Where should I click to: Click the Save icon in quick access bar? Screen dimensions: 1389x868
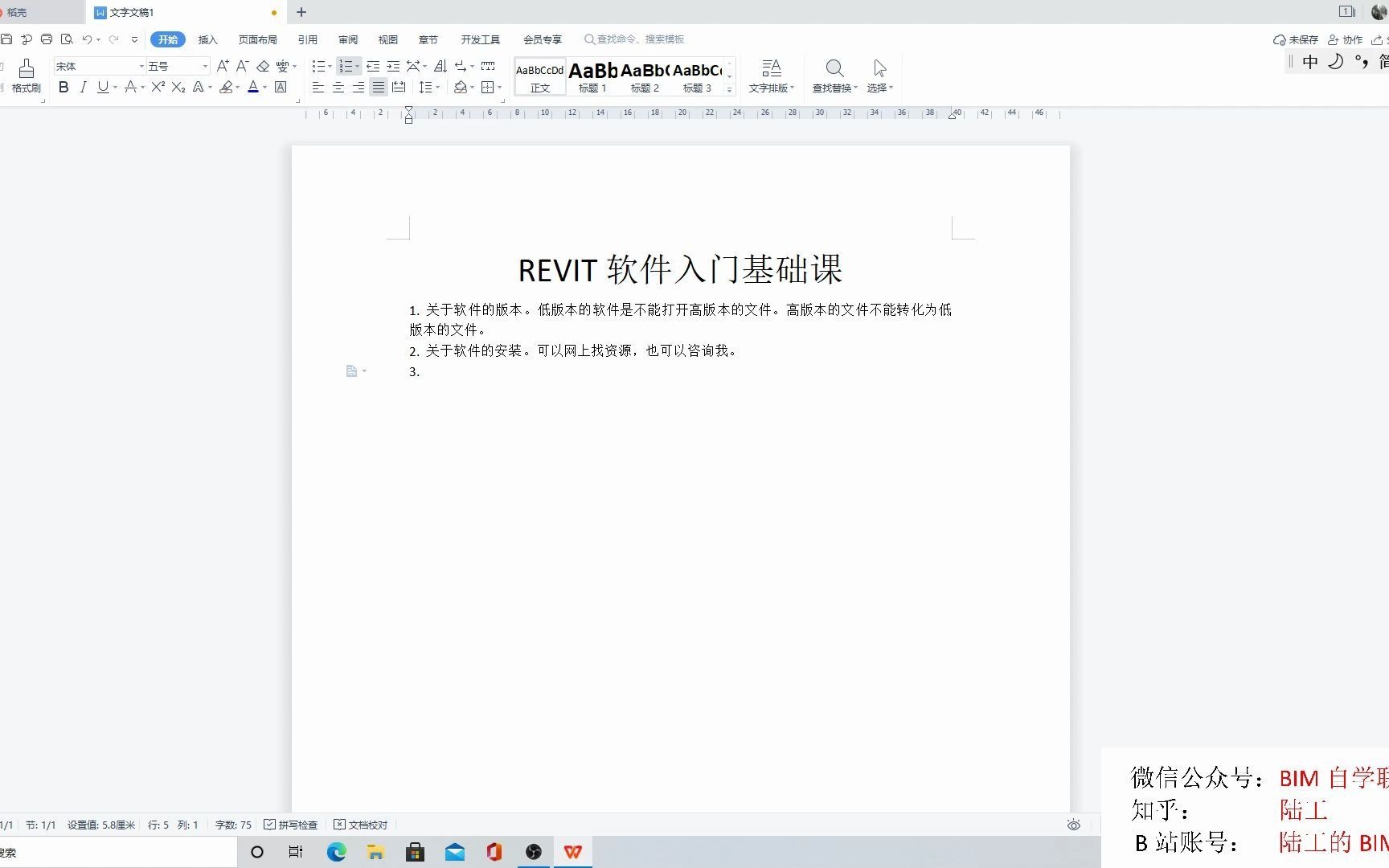(x=6, y=39)
